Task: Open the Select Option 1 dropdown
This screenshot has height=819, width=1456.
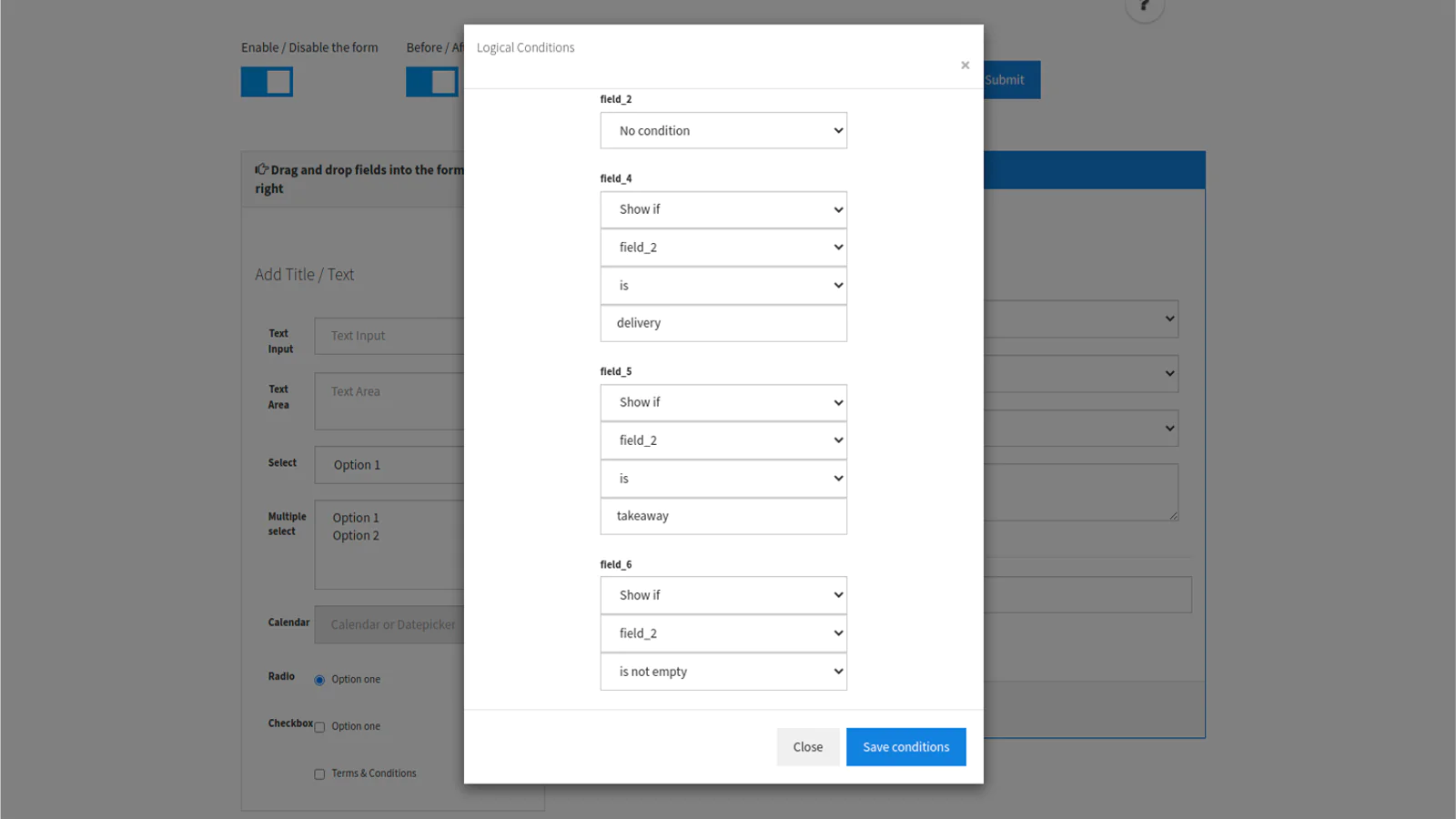Action: pyautogui.click(x=389, y=465)
